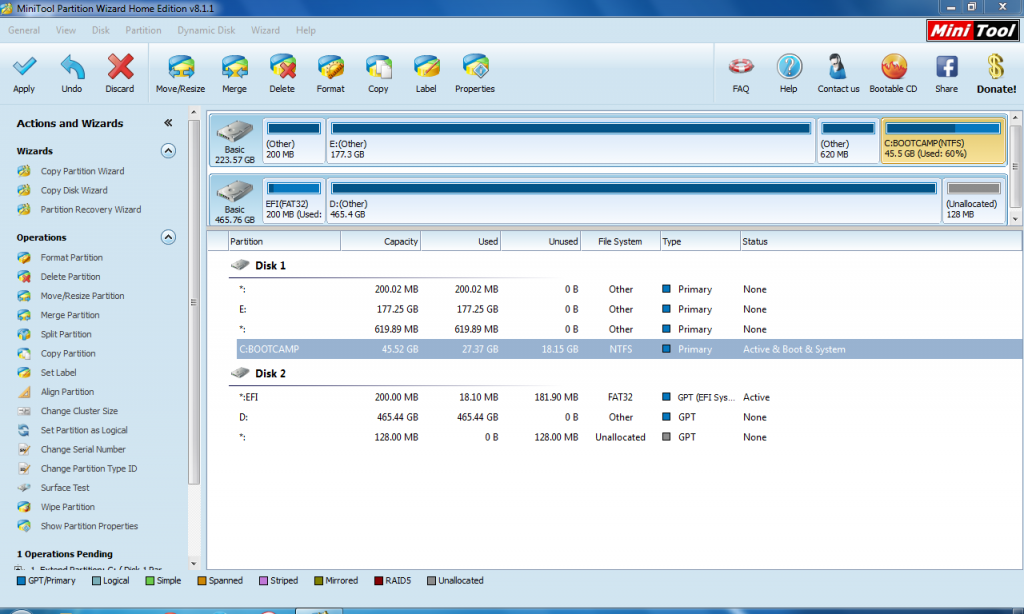Launch Partition Recovery Wizard
The height and width of the screenshot is (614, 1024).
[x=91, y=210]
